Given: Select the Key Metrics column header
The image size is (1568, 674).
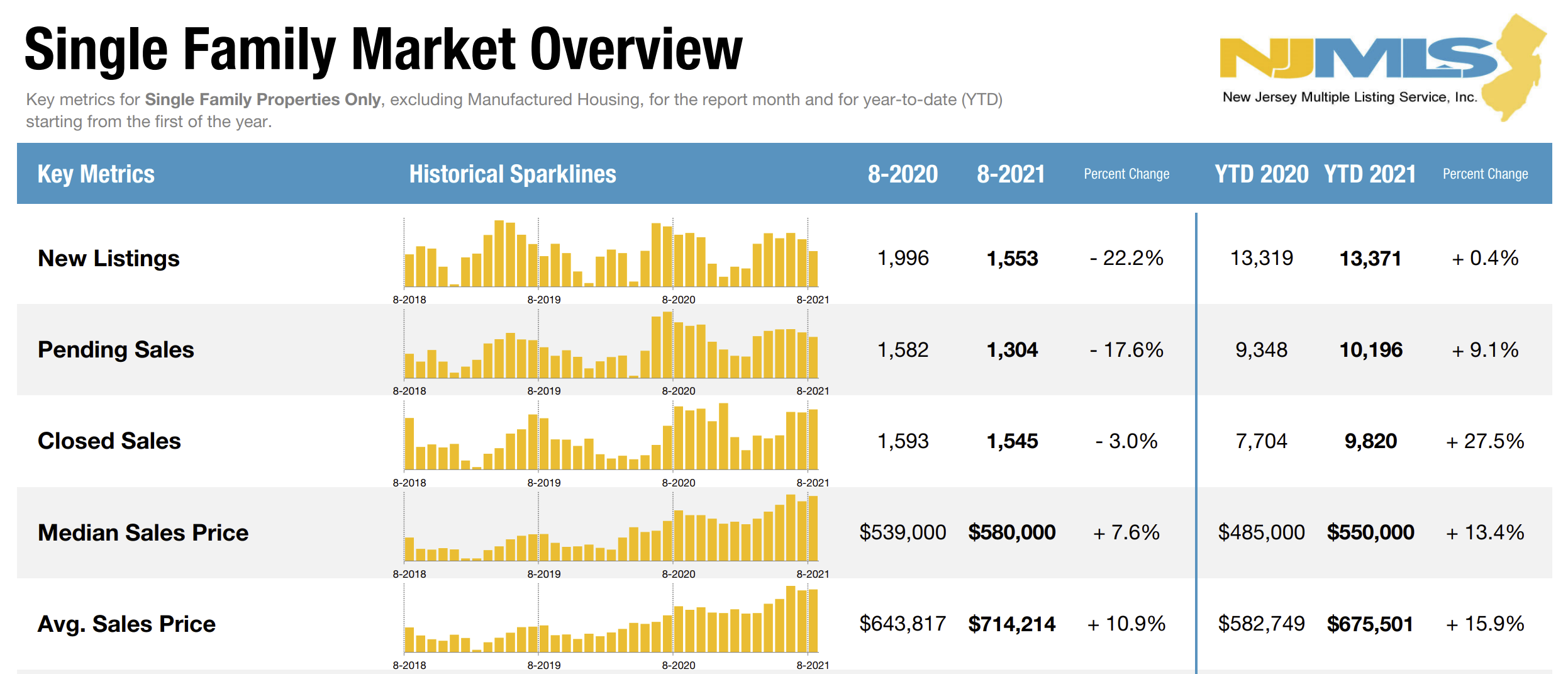Looking at the screenshot, I should click(x=96, y=174).
